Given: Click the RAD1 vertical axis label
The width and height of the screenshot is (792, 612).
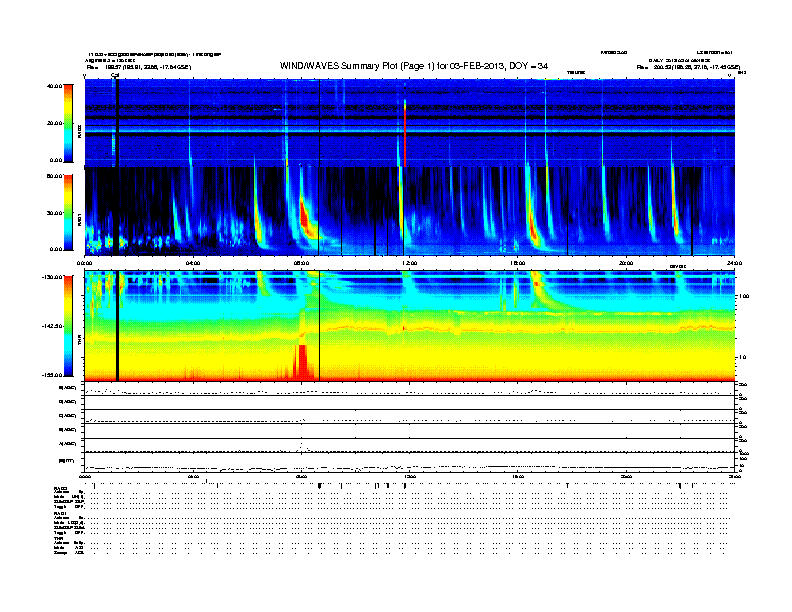Looking at the screenshot, I should (x=79, y=220).
